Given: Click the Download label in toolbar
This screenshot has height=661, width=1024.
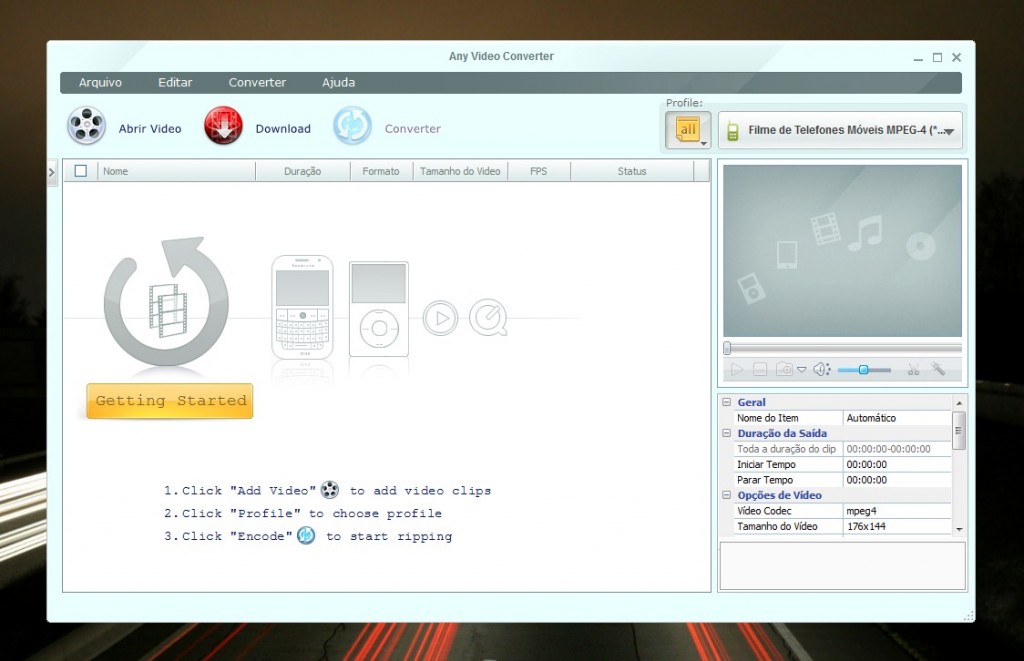Looking at the screenshot, I should [x=283, y=129].
